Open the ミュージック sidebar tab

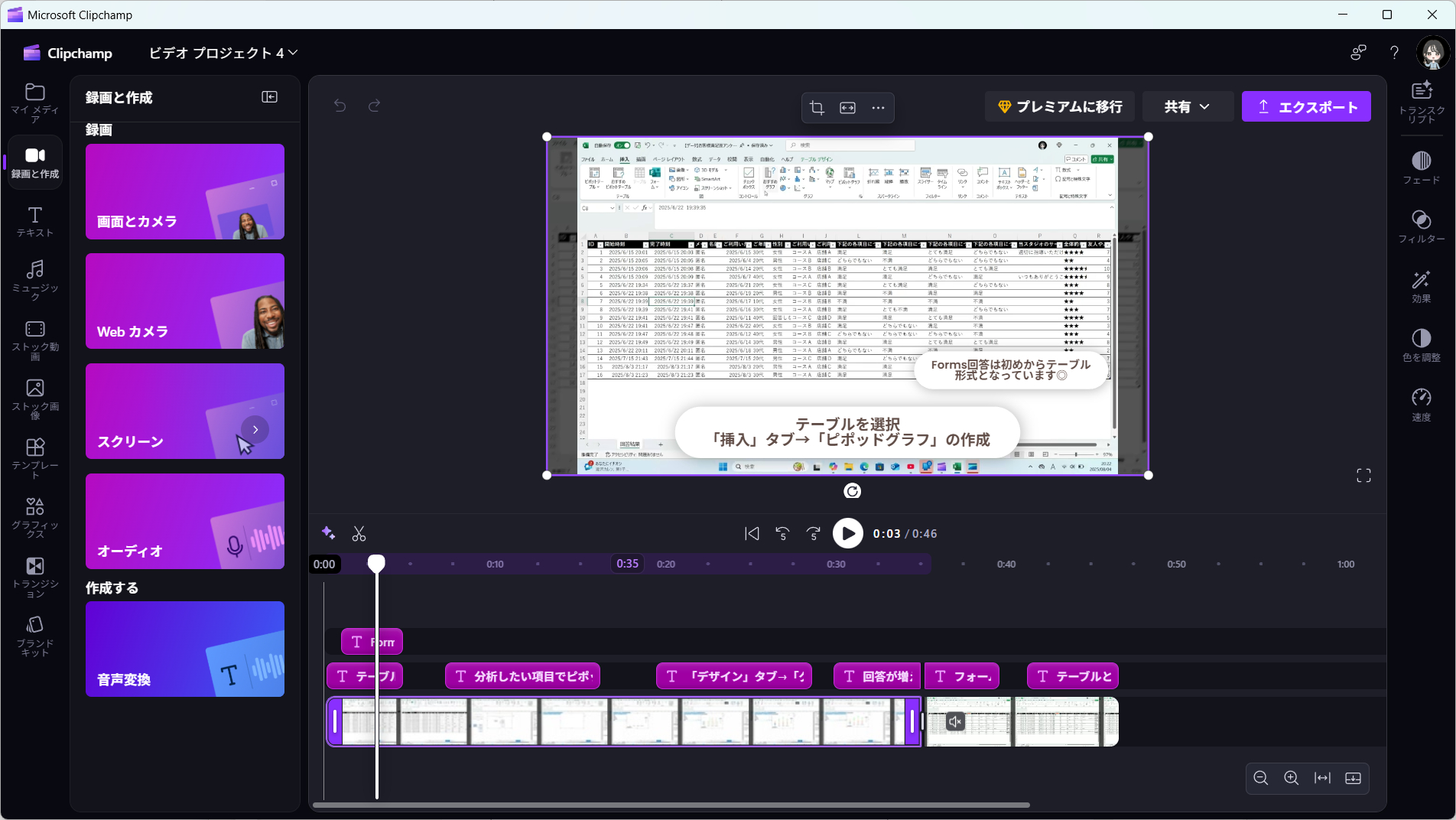tap(35, 279)
